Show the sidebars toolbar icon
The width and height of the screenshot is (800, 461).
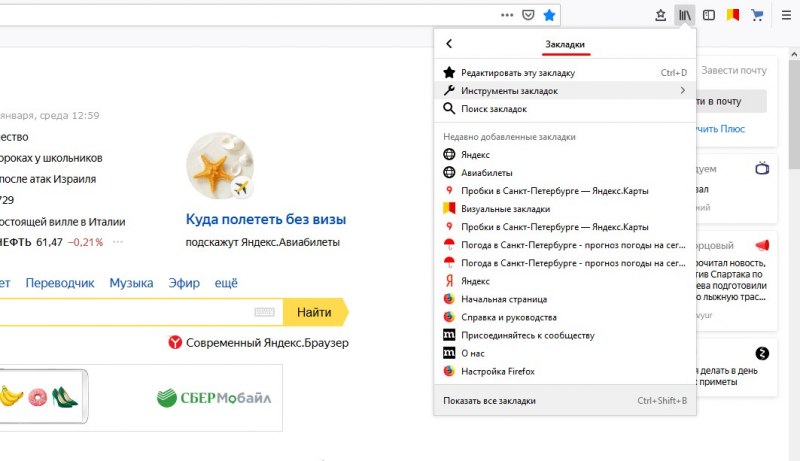(709, 15)
